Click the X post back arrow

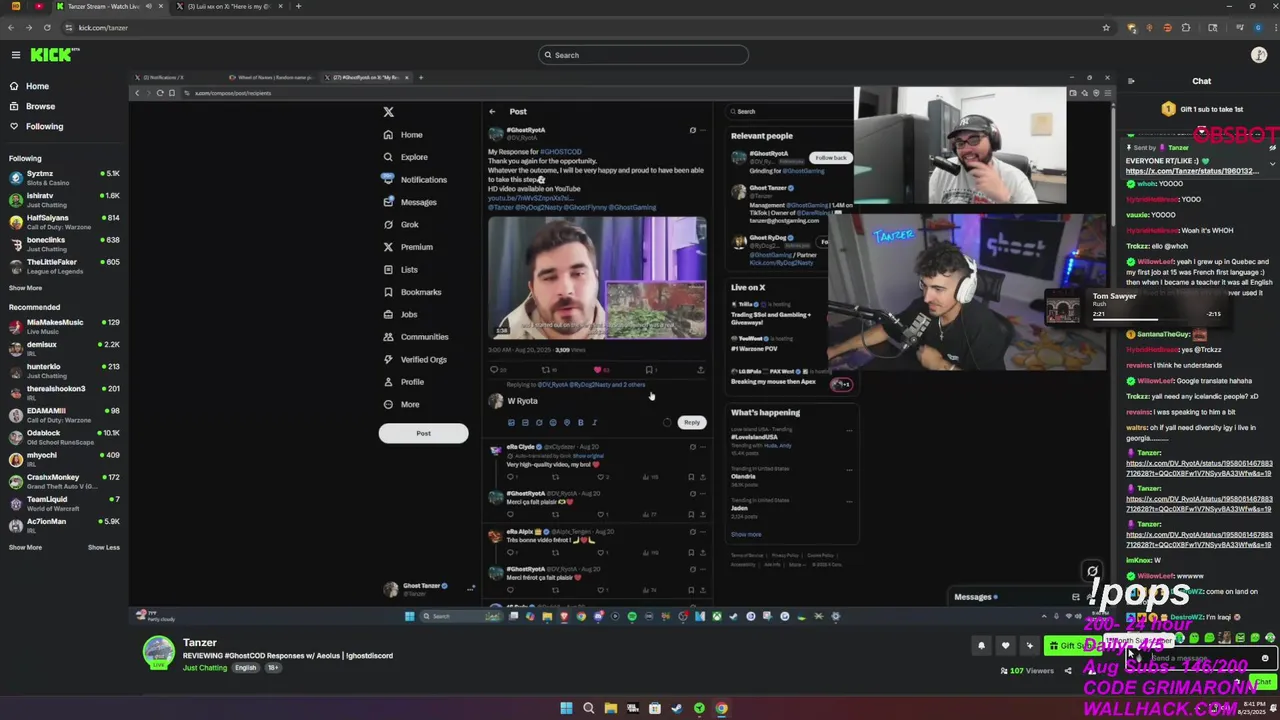point(492,112)
